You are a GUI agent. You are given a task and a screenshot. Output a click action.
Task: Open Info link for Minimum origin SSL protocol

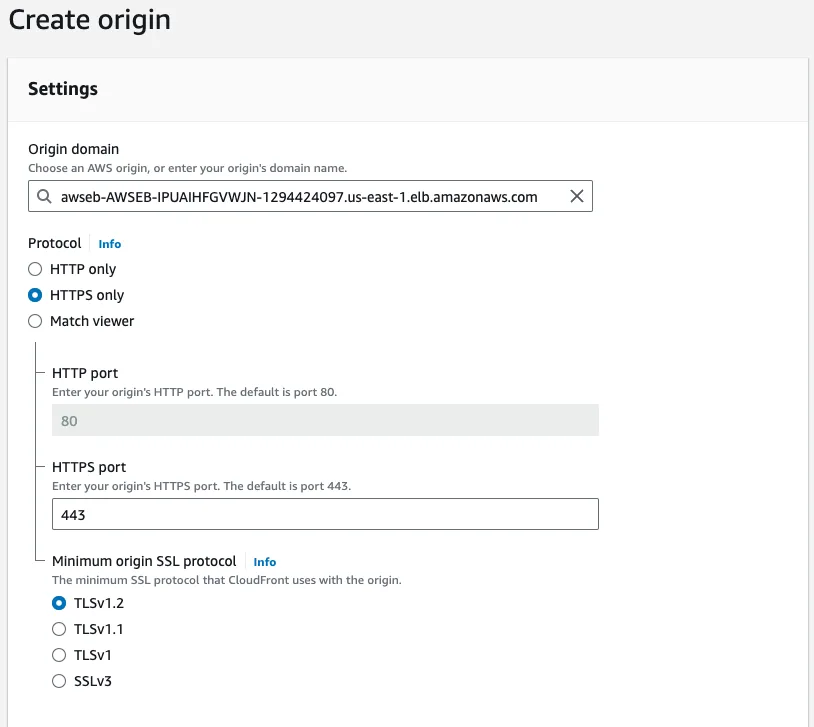pos(264,562)
